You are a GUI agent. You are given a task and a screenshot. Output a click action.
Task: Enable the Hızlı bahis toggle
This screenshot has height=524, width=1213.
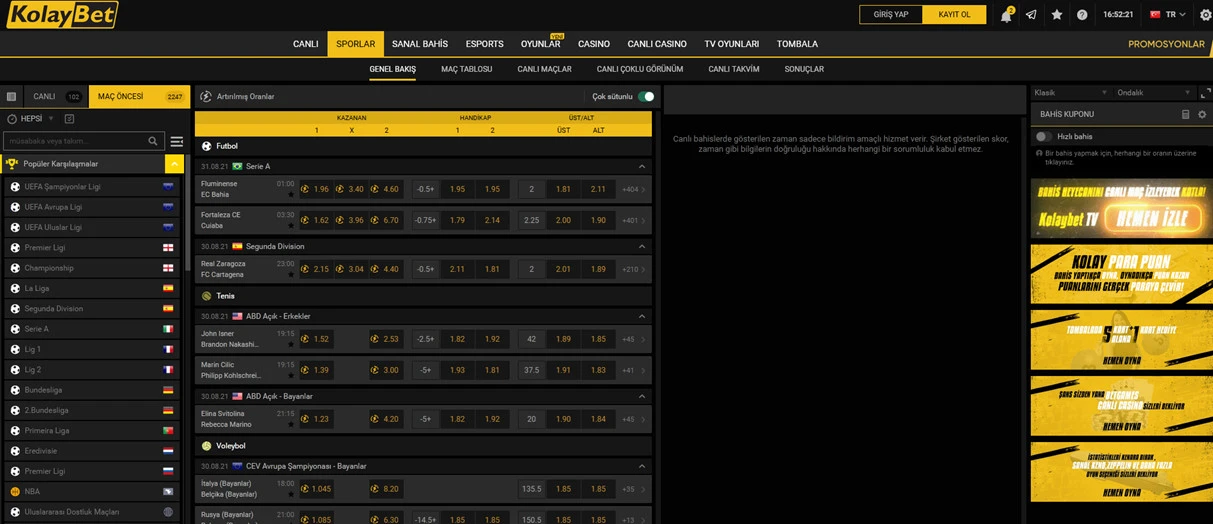1044,136
